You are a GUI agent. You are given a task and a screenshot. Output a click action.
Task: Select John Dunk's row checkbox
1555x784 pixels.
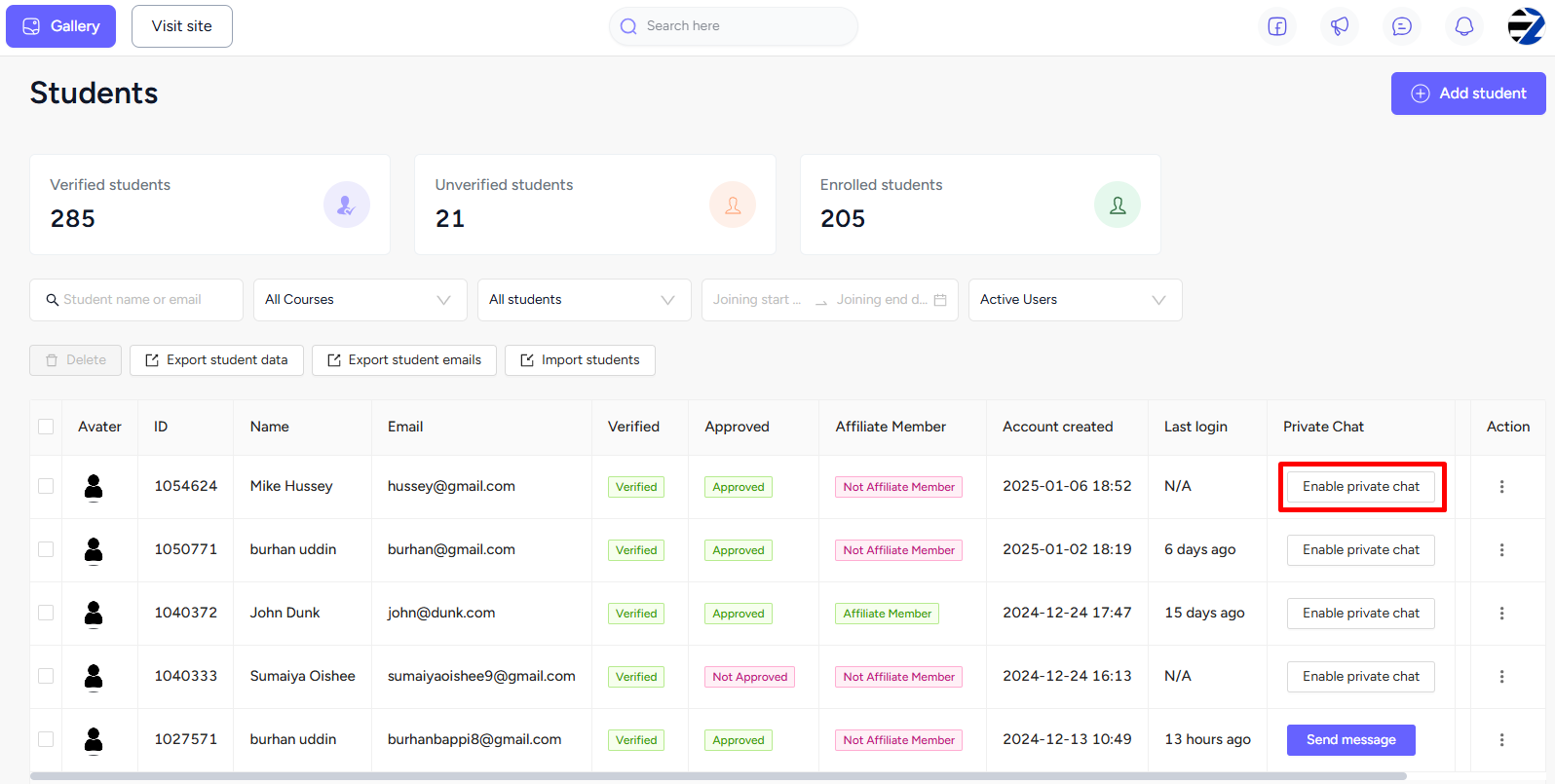click(x=46, y=613)
